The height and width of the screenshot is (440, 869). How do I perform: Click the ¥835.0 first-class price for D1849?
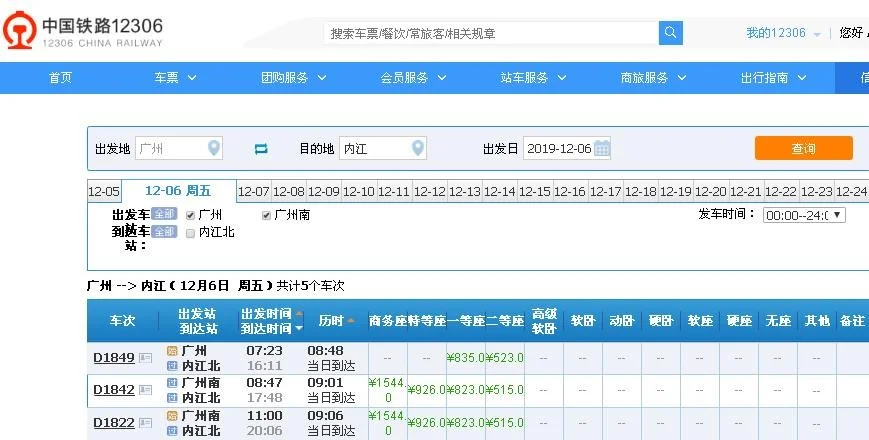pos(466,358)
